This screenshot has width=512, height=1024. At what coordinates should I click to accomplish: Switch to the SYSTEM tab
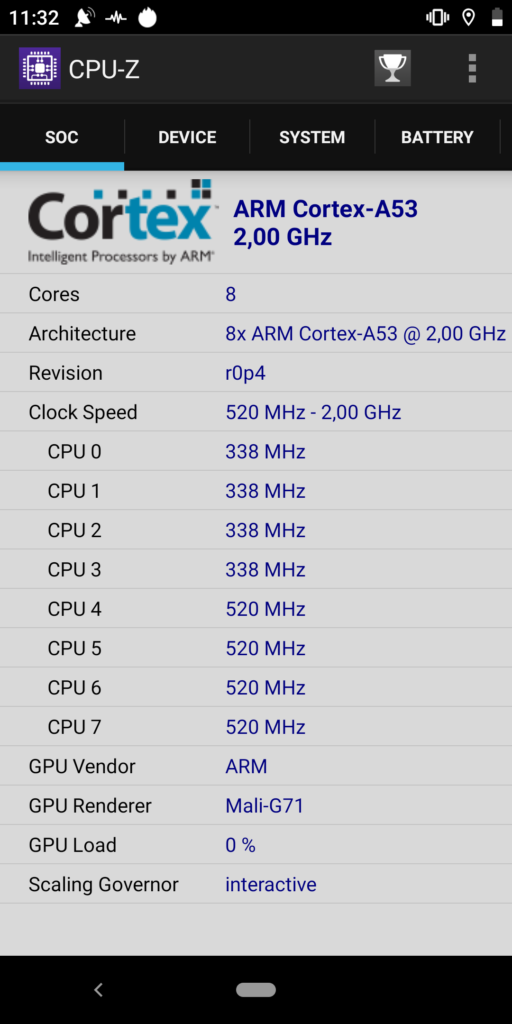click(x=312, y=137)
